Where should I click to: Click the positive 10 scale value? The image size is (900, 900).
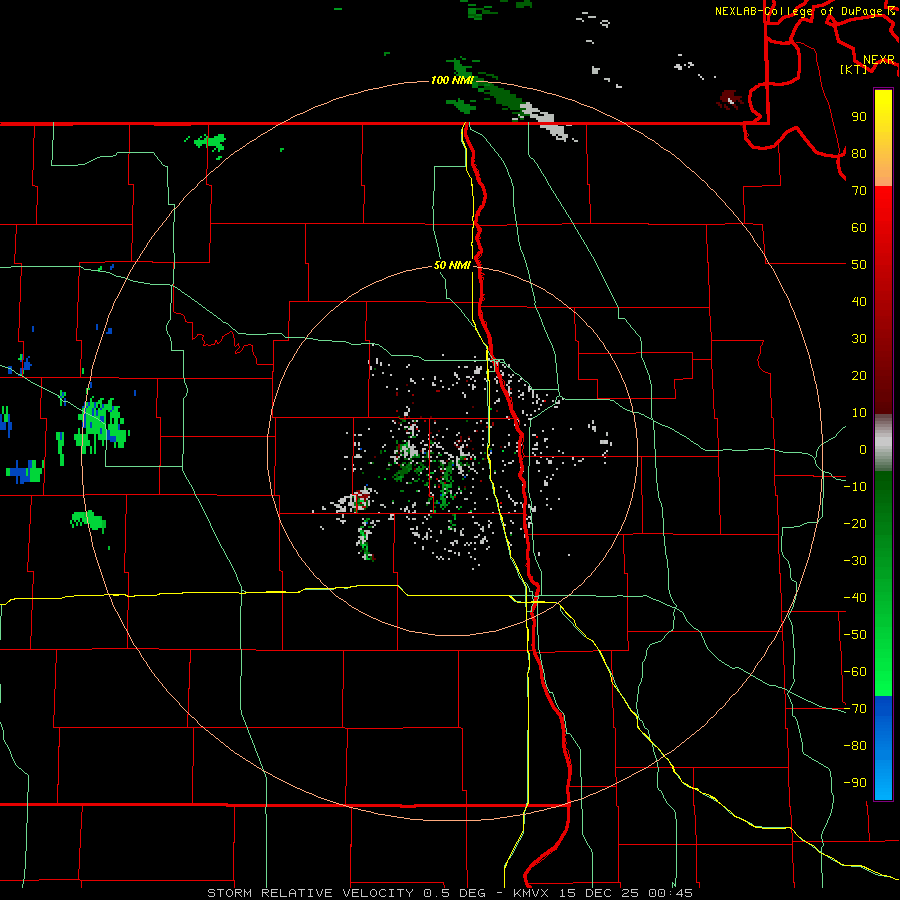(859, 413)
